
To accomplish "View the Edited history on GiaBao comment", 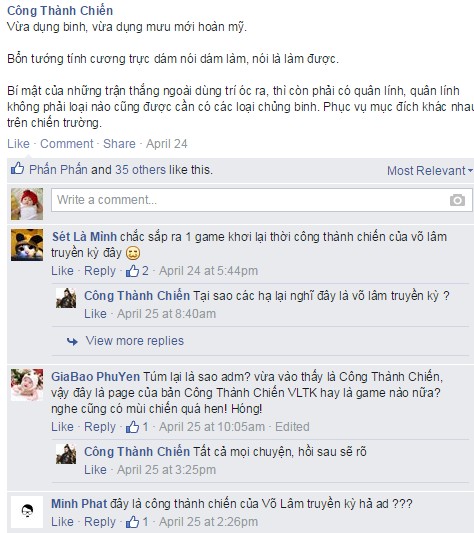I will coord(292,427).
